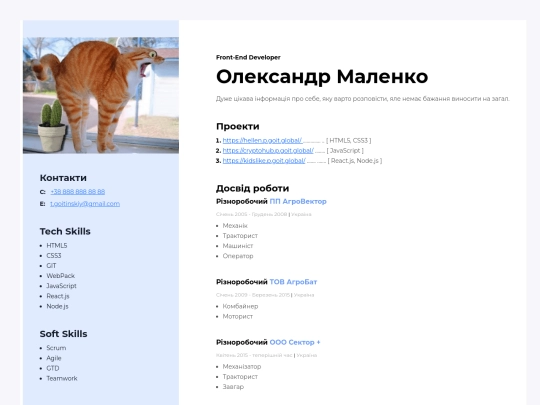The image size is (540, 405).
Task: Open the ТОВ АгроБат company link
Action: [293, 282]
